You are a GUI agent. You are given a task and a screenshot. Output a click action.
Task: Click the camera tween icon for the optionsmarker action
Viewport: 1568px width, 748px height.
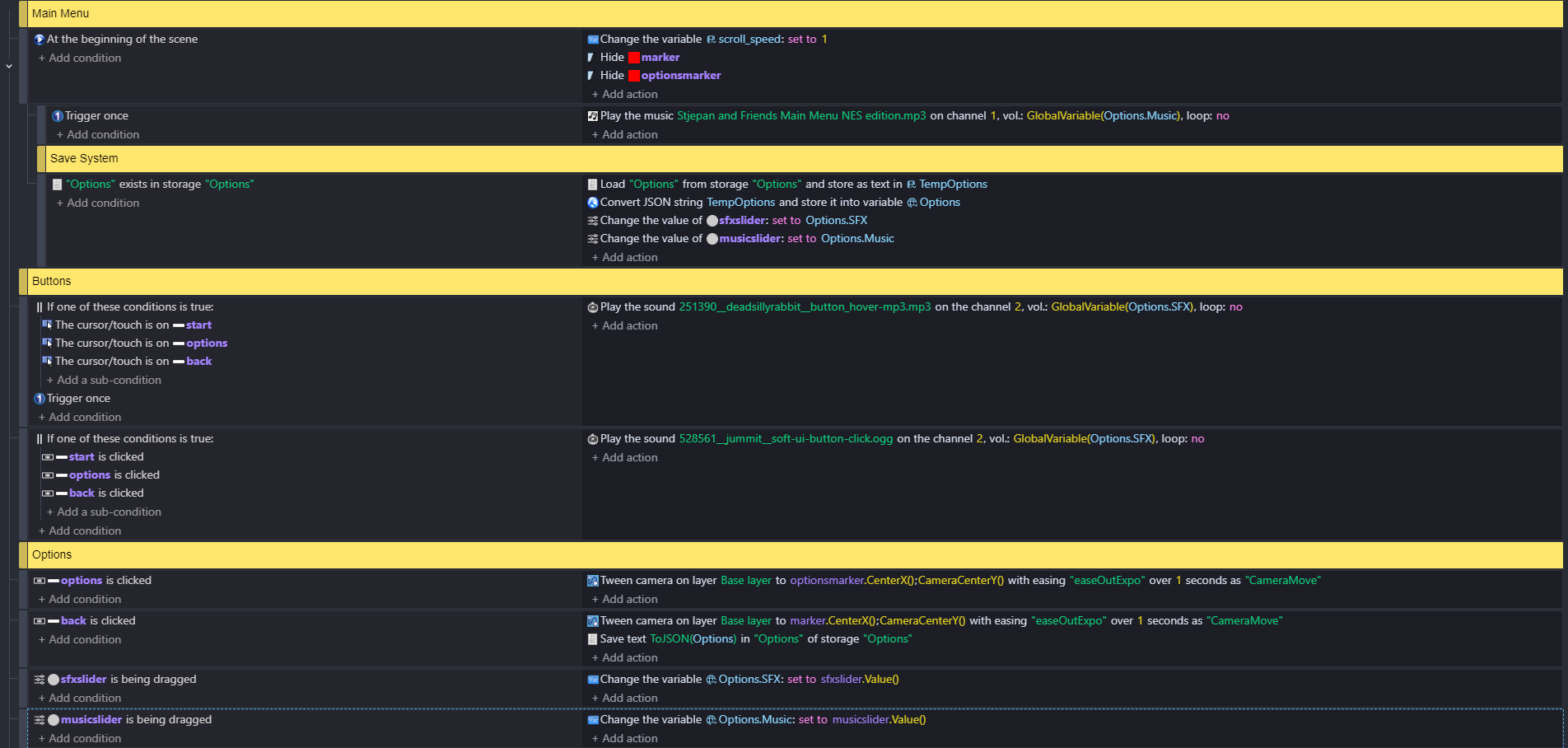pyautogui.click(x=592, y=581)
